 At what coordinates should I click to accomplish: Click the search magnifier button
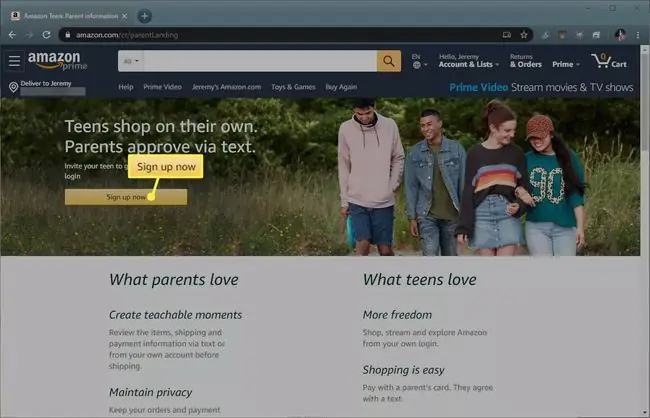click(389, 61)
